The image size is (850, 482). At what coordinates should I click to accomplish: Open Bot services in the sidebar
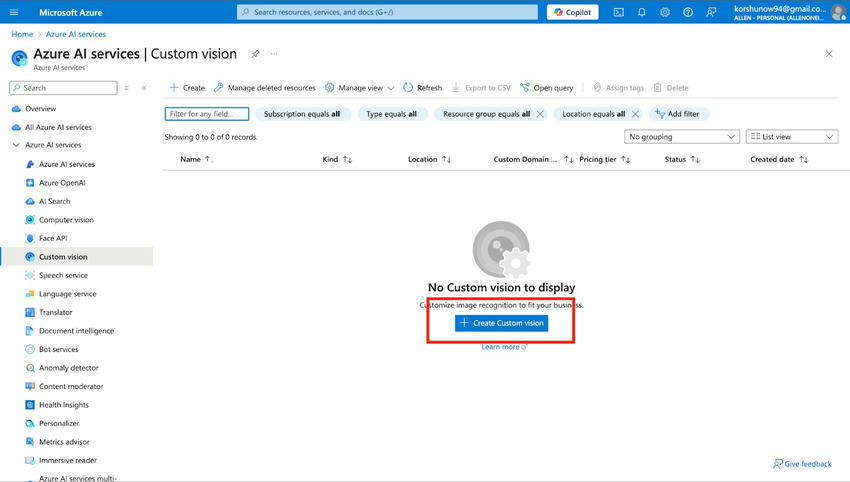pyautogui.click(x=58, y=349)
